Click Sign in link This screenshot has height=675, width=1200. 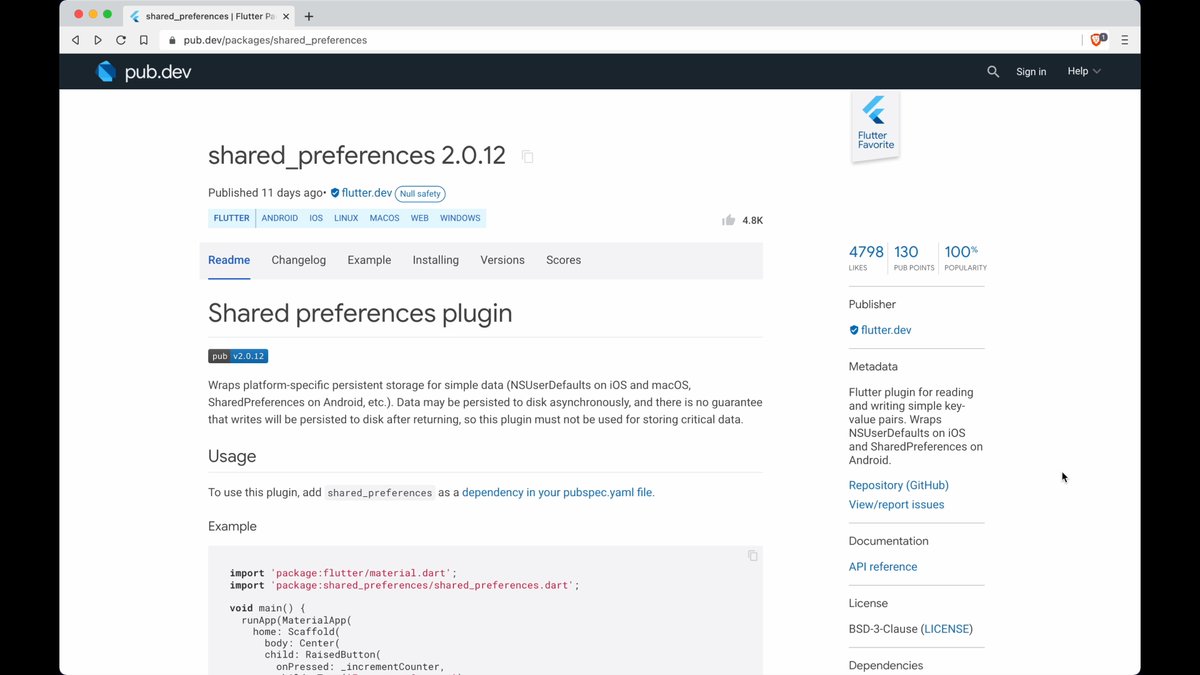tap(1030, 72)
